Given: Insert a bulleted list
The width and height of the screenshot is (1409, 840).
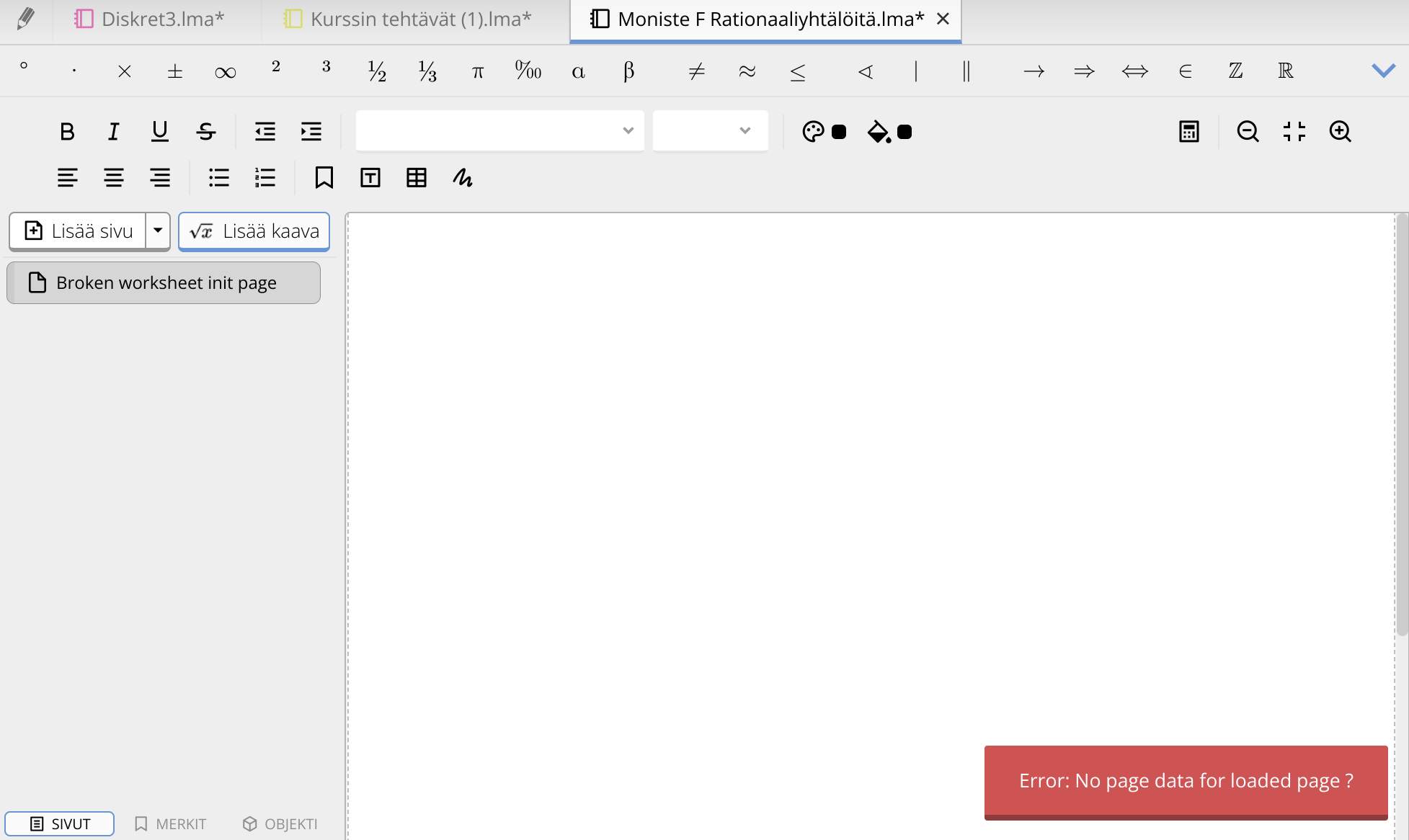Looking at the screenshot, I should click(x=219, y=178).
